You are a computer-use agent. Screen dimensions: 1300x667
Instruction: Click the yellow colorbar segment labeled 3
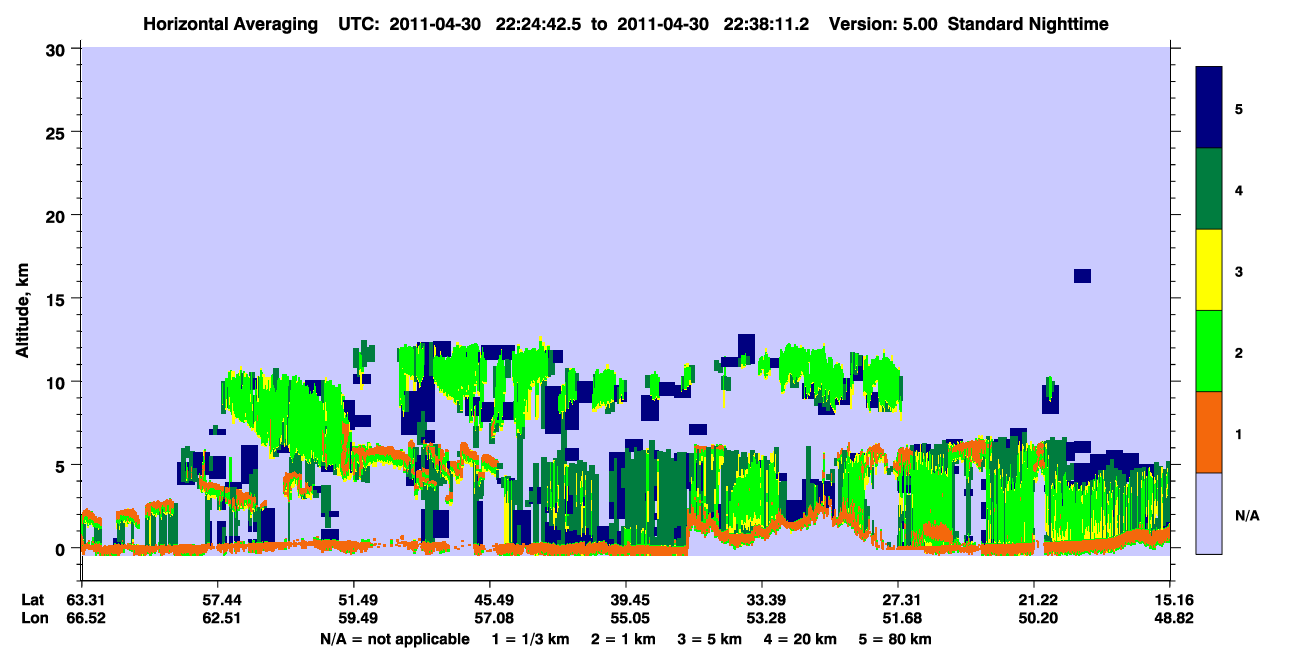[x=1209, y=270]
